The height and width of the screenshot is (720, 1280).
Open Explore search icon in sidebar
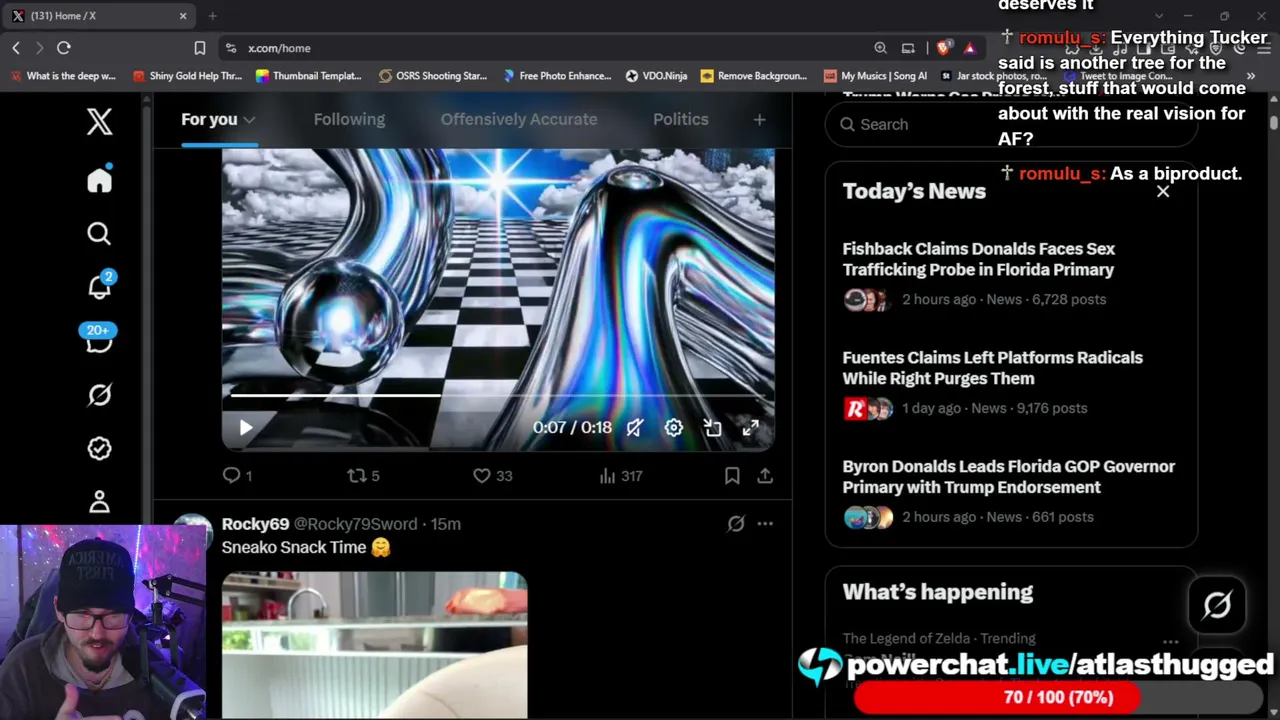click(x=99, y=234)
